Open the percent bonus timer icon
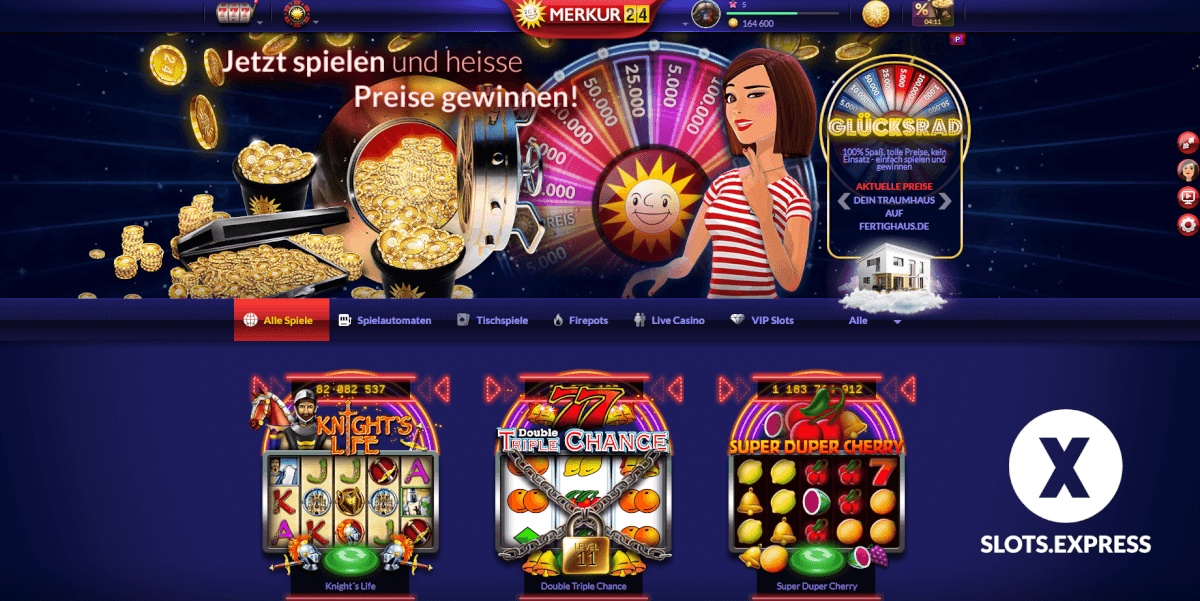Screen dimensions: 1200x601 click(932, 12)
